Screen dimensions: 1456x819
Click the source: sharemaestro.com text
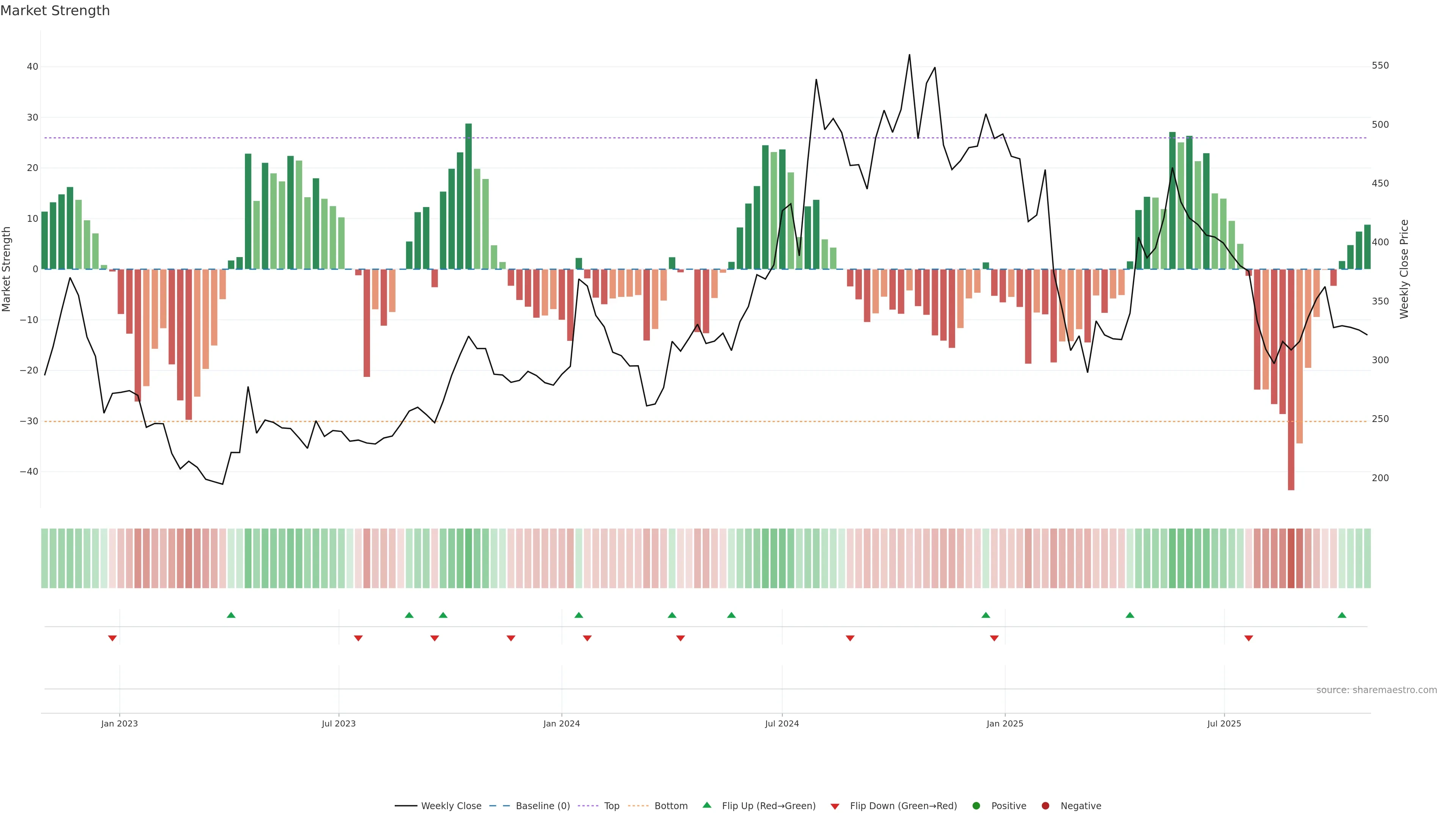coord(1376,690)
